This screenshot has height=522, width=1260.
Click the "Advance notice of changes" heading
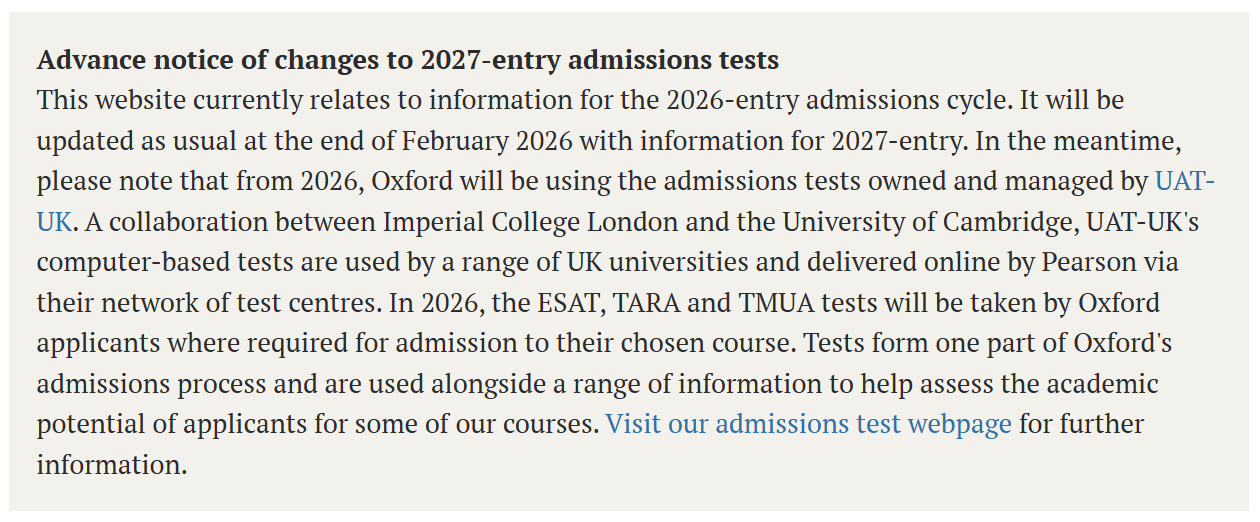point(407,60)
